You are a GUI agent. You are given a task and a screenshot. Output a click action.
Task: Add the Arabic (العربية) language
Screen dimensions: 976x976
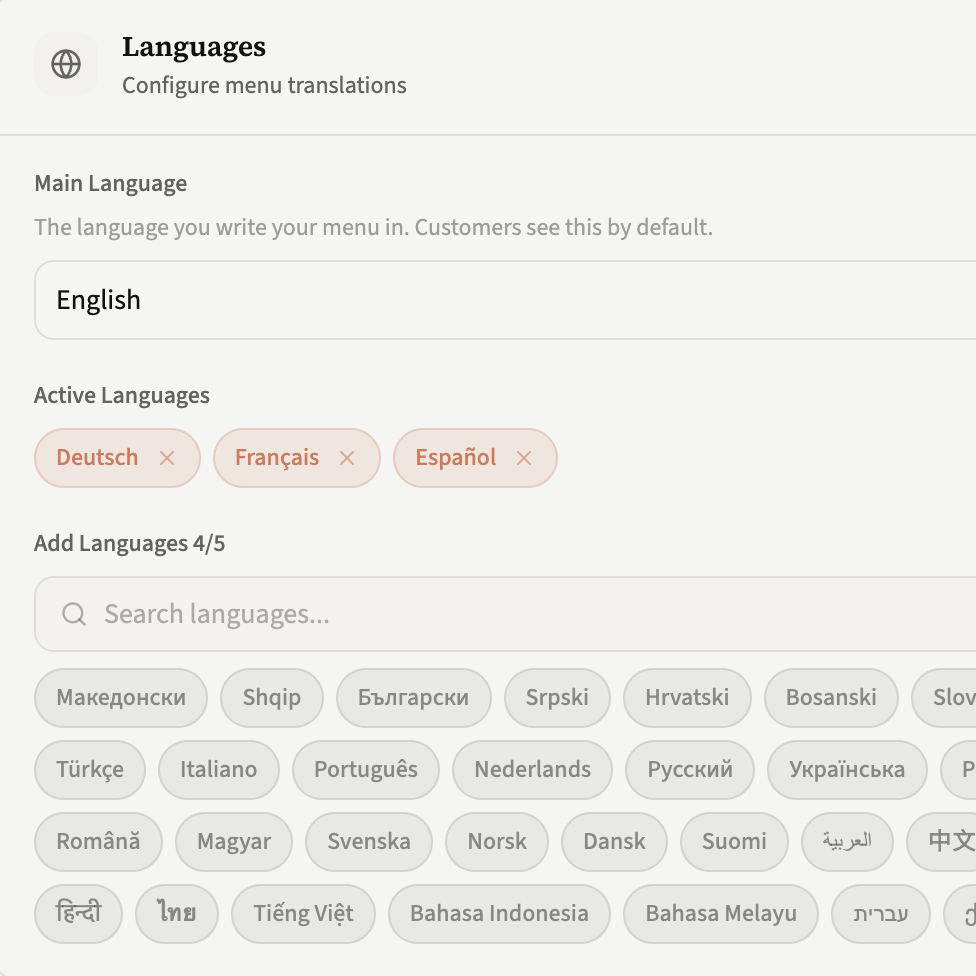(847, 842)
